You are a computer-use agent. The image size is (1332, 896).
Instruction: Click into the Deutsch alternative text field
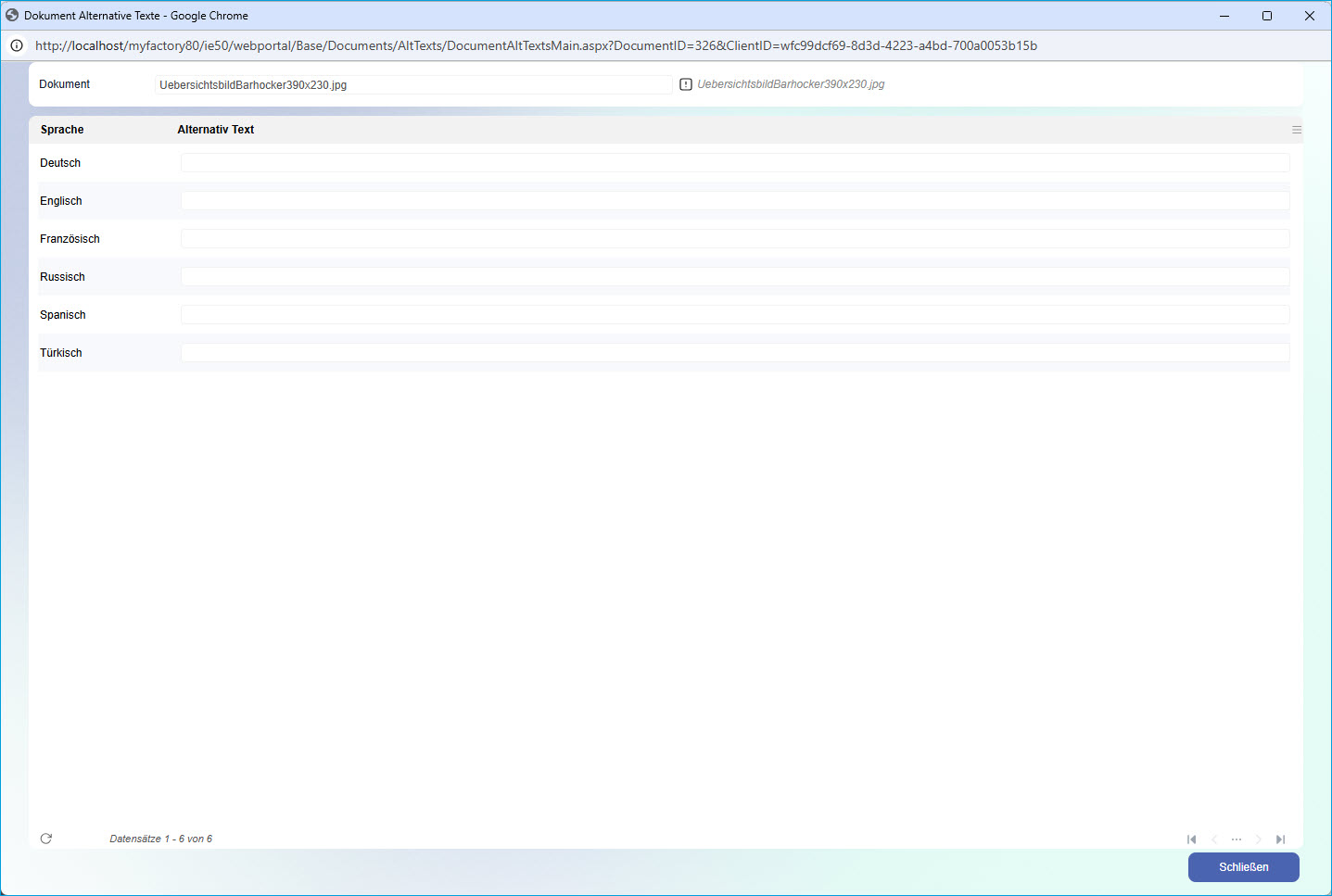coord(734,163)
